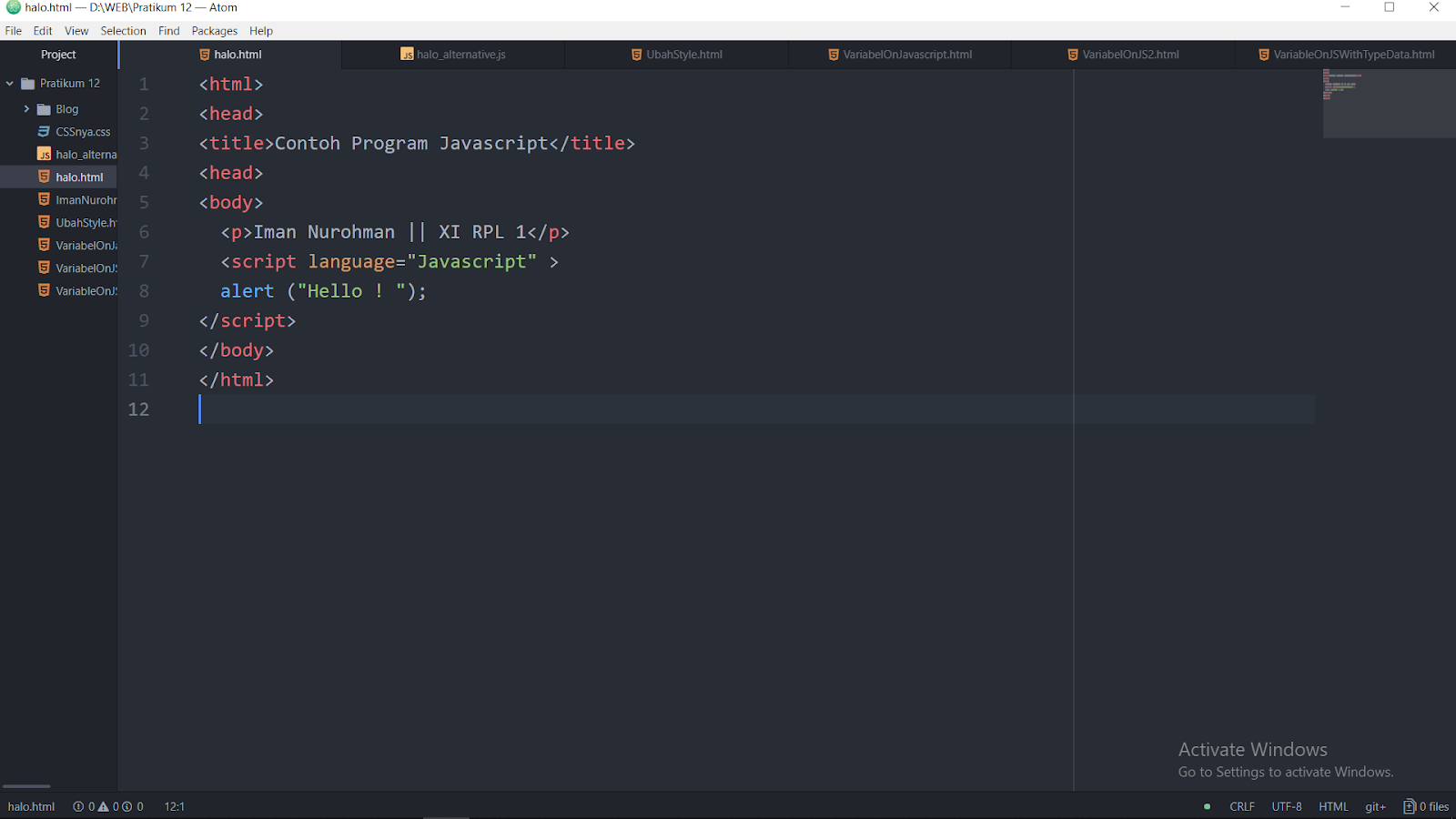Screen dimensions: 1456x819
Task: Click the Pratikum 12 folder icon
Action: 28,83
